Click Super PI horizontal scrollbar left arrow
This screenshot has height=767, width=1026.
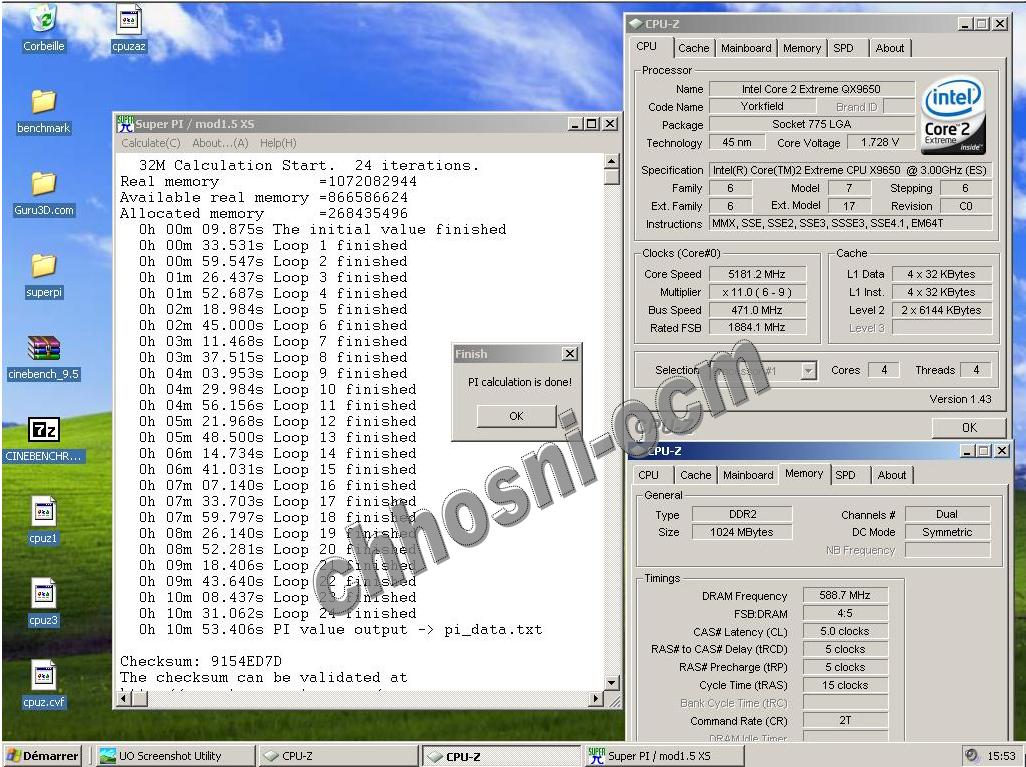pyautogui.click(x=124, y=699)
